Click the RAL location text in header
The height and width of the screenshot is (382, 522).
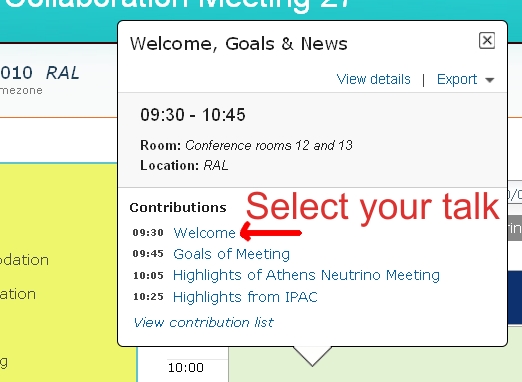click(x=63, y=73)
